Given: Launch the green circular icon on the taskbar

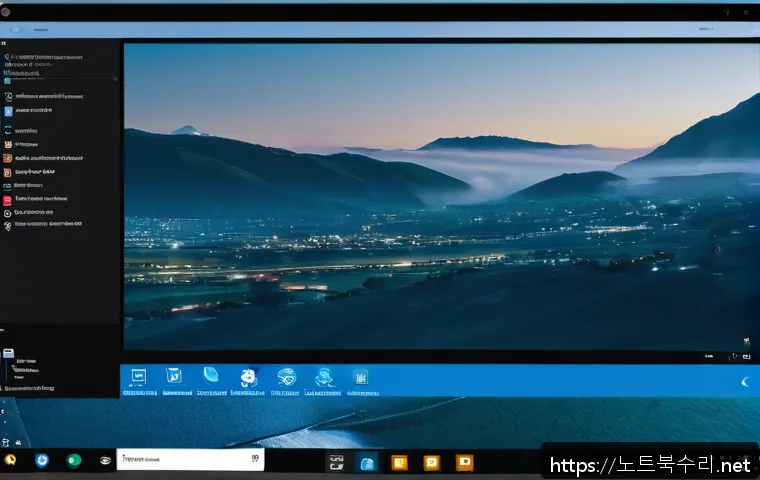Looking at the screenshot, I should pyautogui.click(x=73, y=461).
